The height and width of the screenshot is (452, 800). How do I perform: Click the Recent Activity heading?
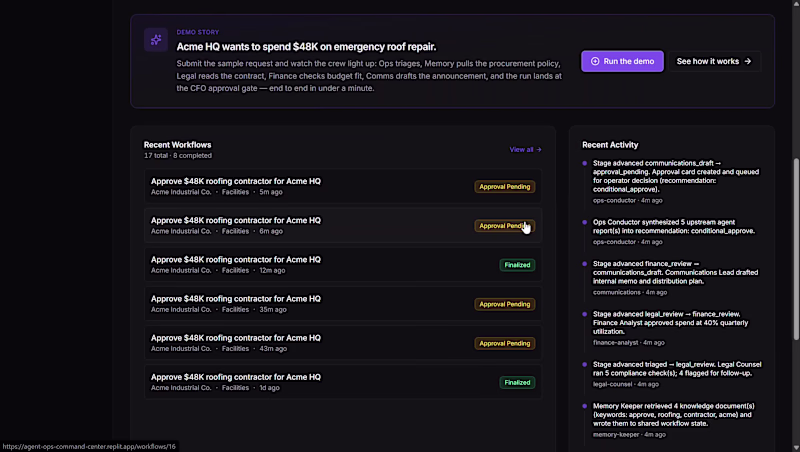(x=610, y=145)
